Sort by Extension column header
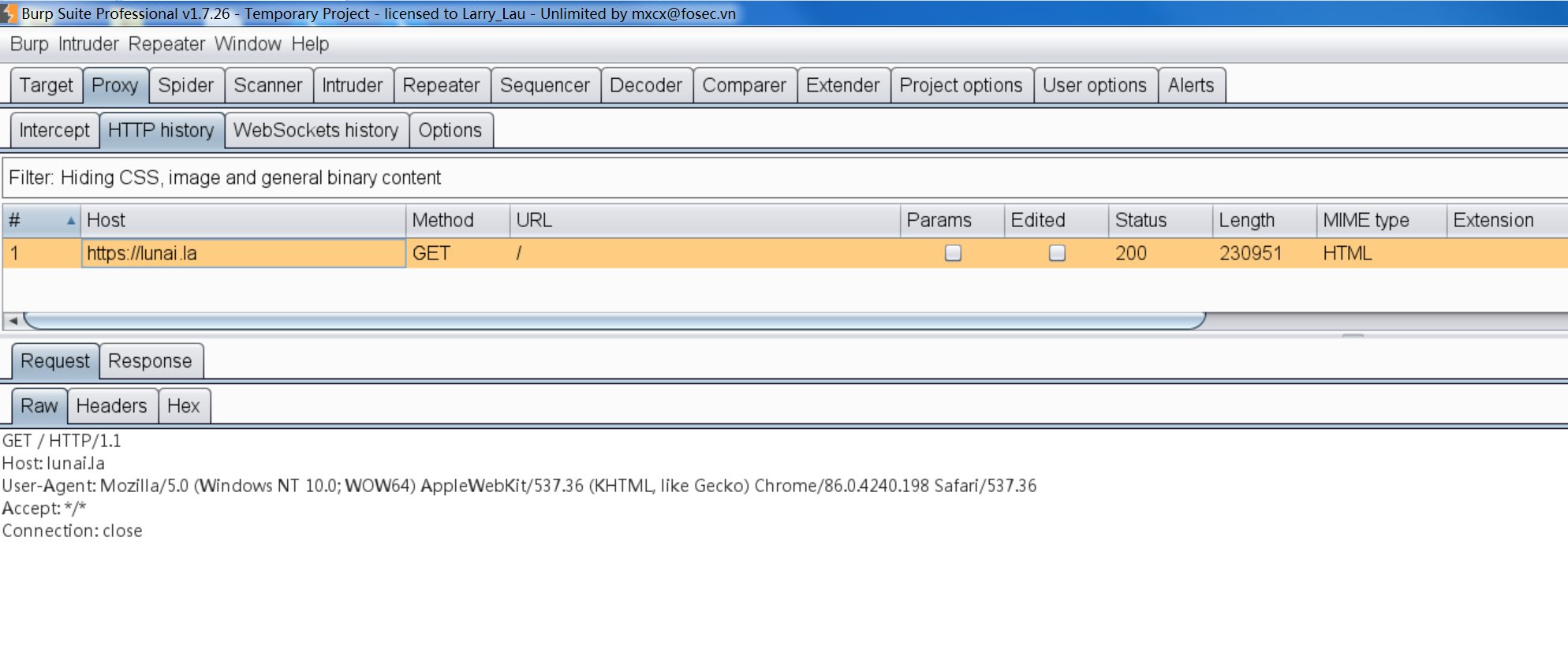Viewport: 1568px width, 649px height. click(x=1507, y=221)
